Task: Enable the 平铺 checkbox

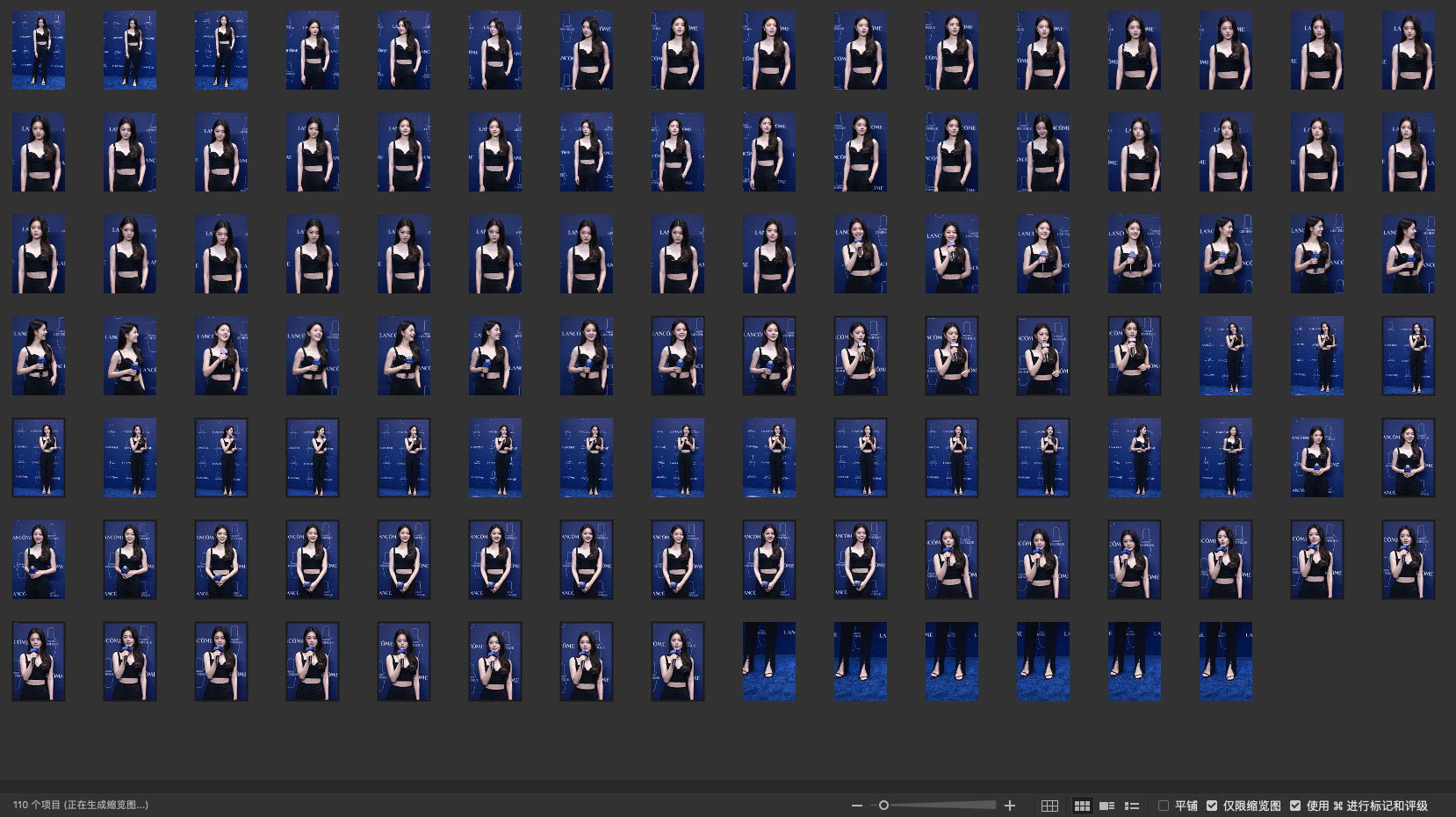Action: 1164,806
